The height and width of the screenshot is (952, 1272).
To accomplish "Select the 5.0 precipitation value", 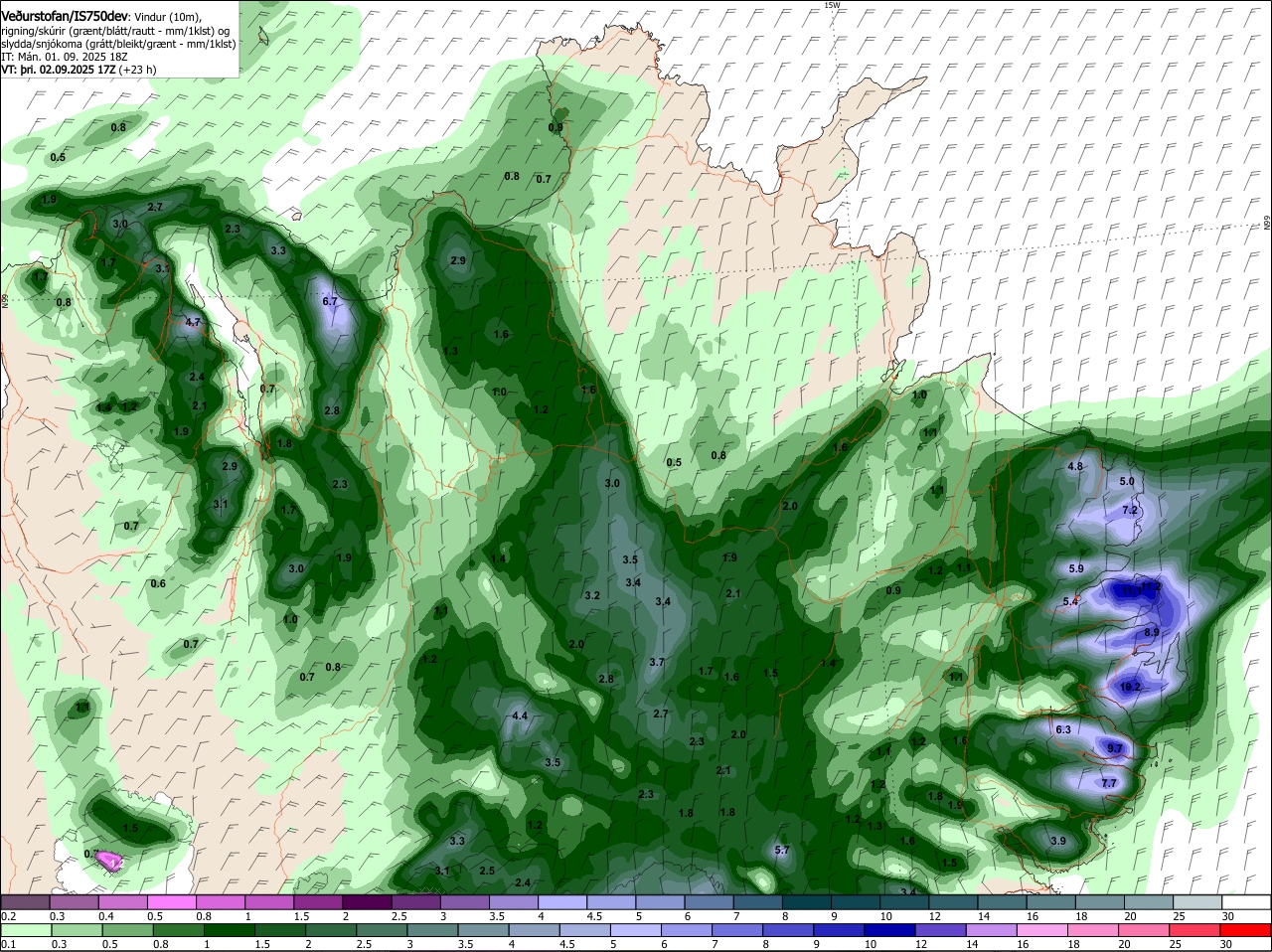I will click(x=1127, y=481).
